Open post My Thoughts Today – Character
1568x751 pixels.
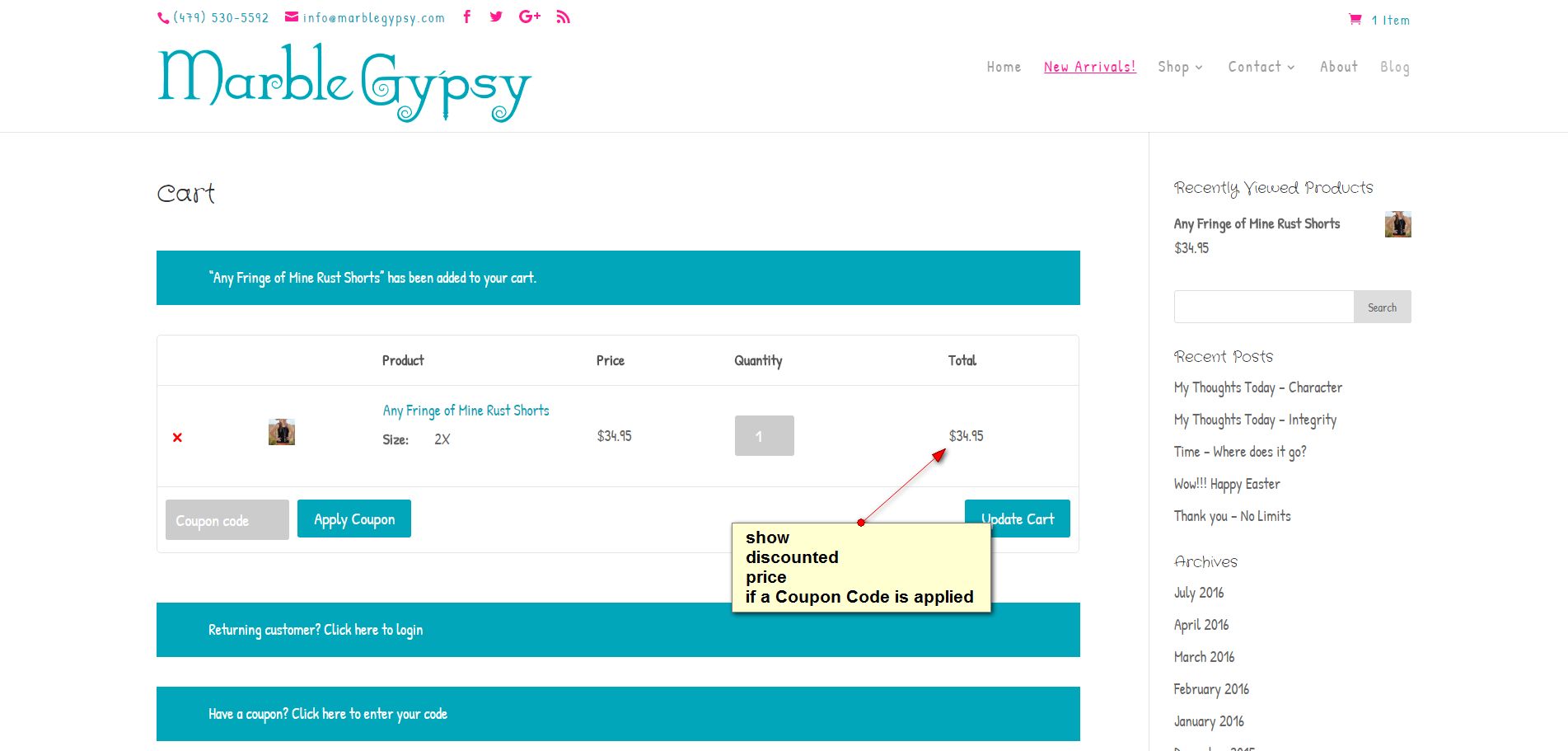[1258, 387]
